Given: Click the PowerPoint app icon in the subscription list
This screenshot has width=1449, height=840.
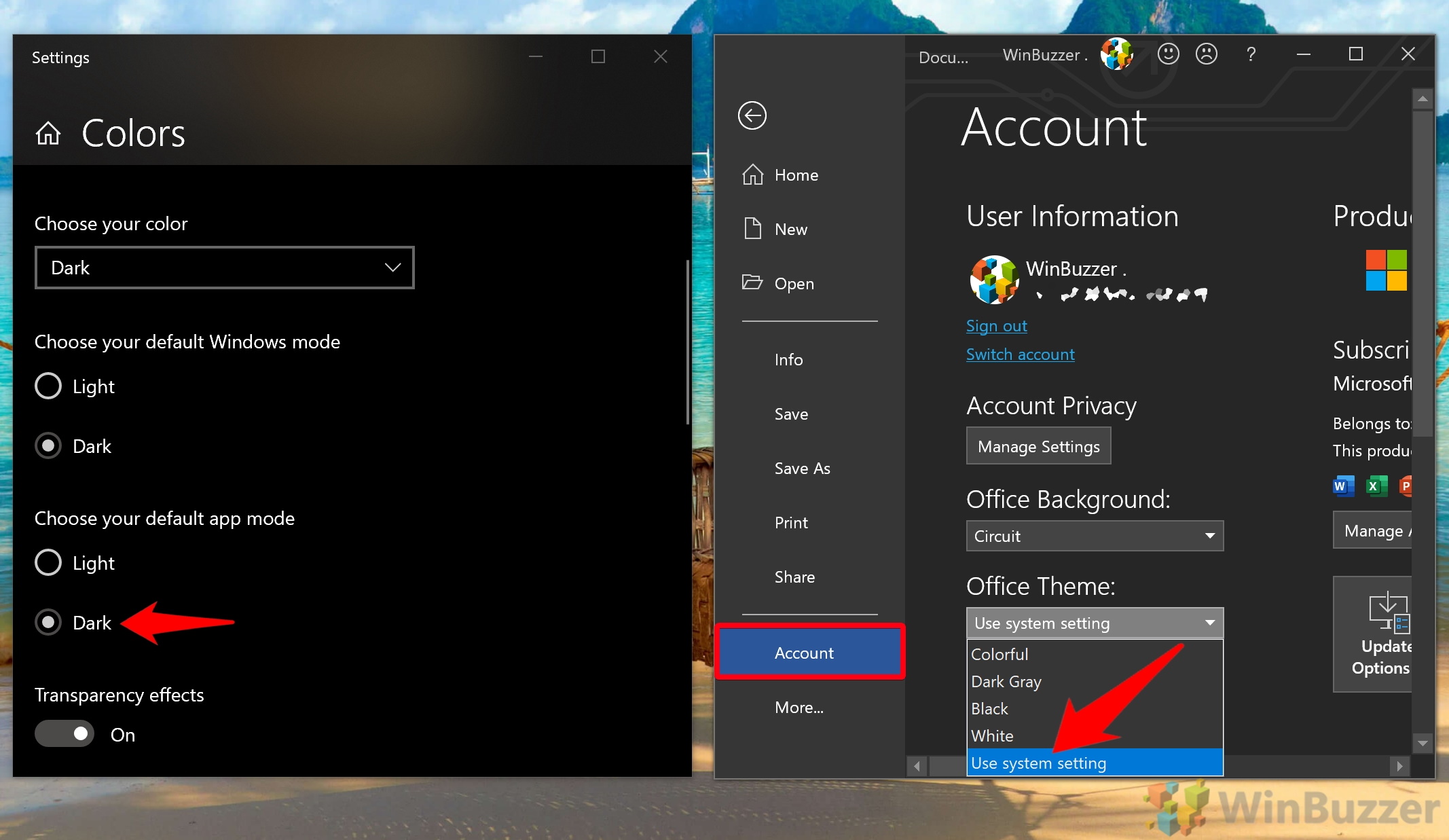Looking at the screenshot, I should 1406,486.
